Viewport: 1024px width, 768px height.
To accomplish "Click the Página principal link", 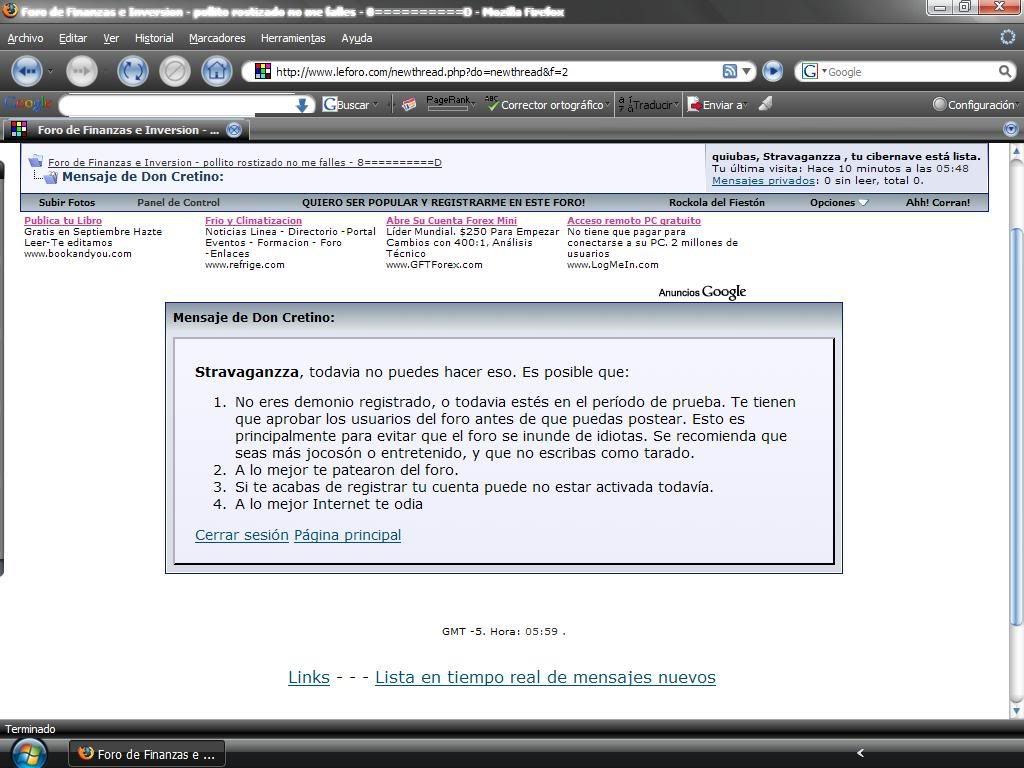I will pos(347,535).
